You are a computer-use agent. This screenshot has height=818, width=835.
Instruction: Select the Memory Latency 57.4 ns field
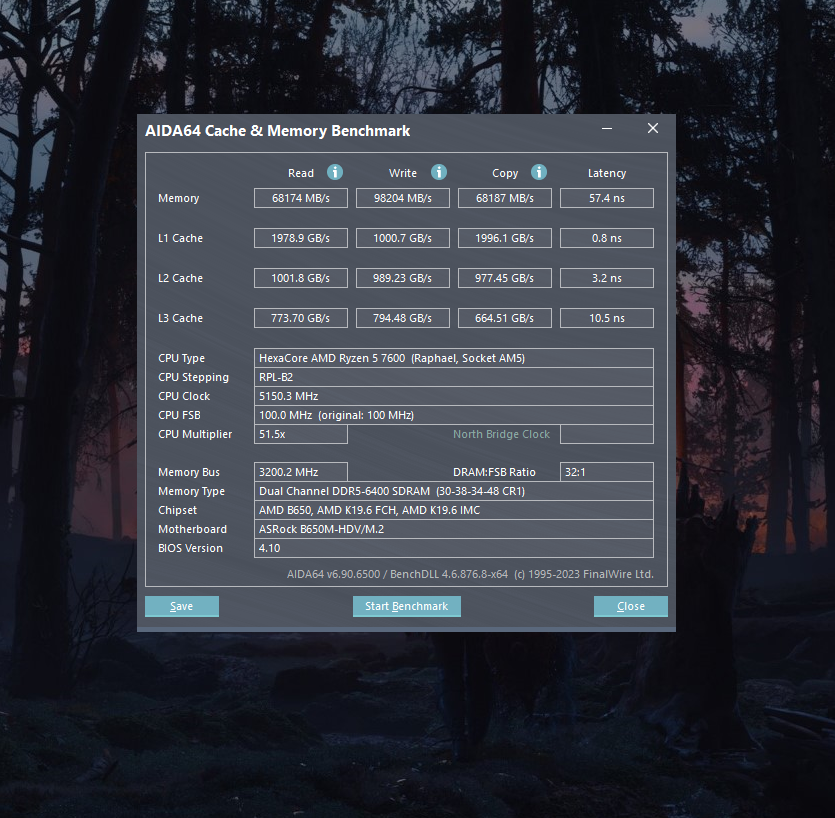(606, 198)
